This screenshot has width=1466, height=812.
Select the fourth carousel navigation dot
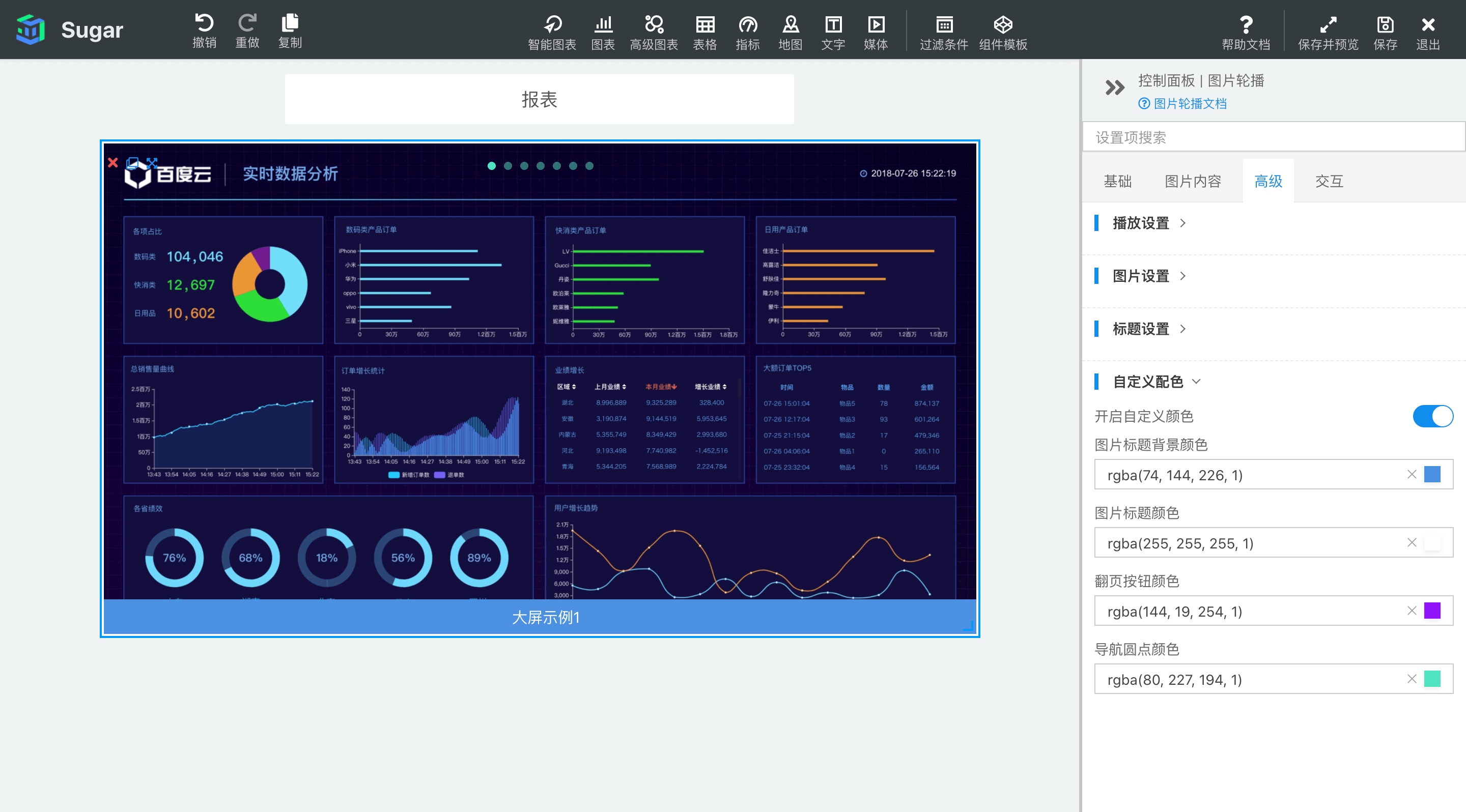coord(541,166)
